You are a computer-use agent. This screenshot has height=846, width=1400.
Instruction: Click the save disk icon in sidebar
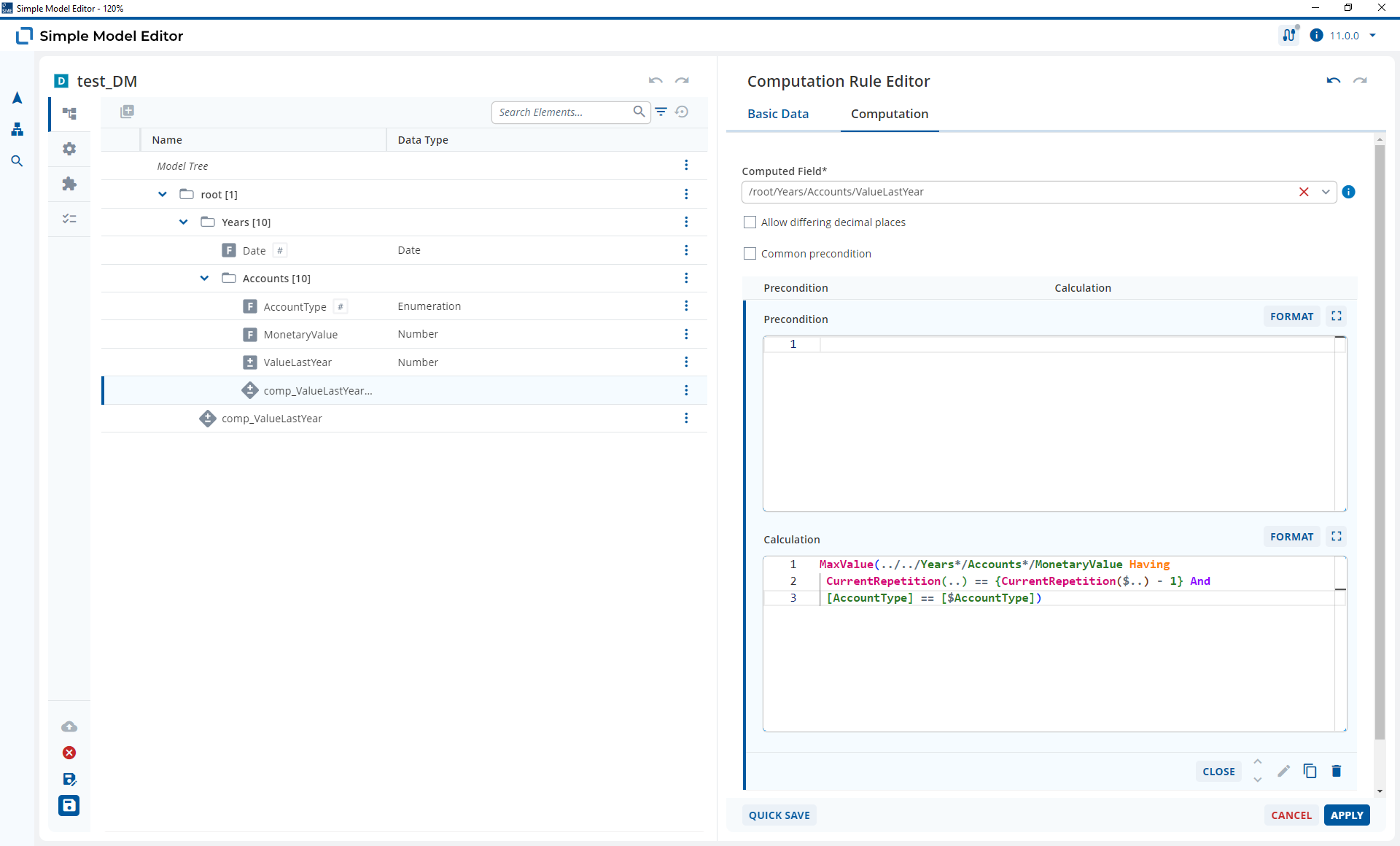click(x=69, y=805)
